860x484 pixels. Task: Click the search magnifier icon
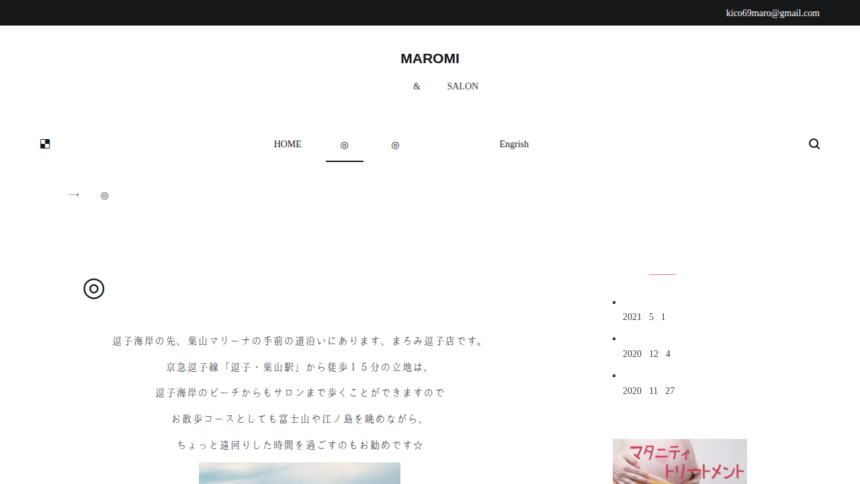[814, 144]
